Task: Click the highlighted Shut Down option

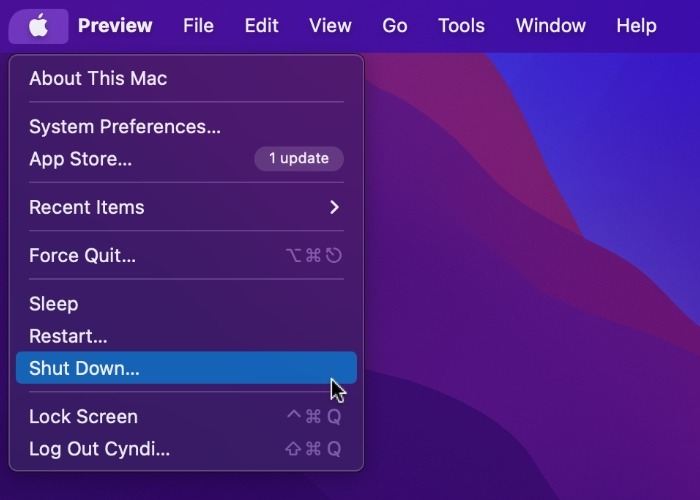Action: [x=85, y=368]
